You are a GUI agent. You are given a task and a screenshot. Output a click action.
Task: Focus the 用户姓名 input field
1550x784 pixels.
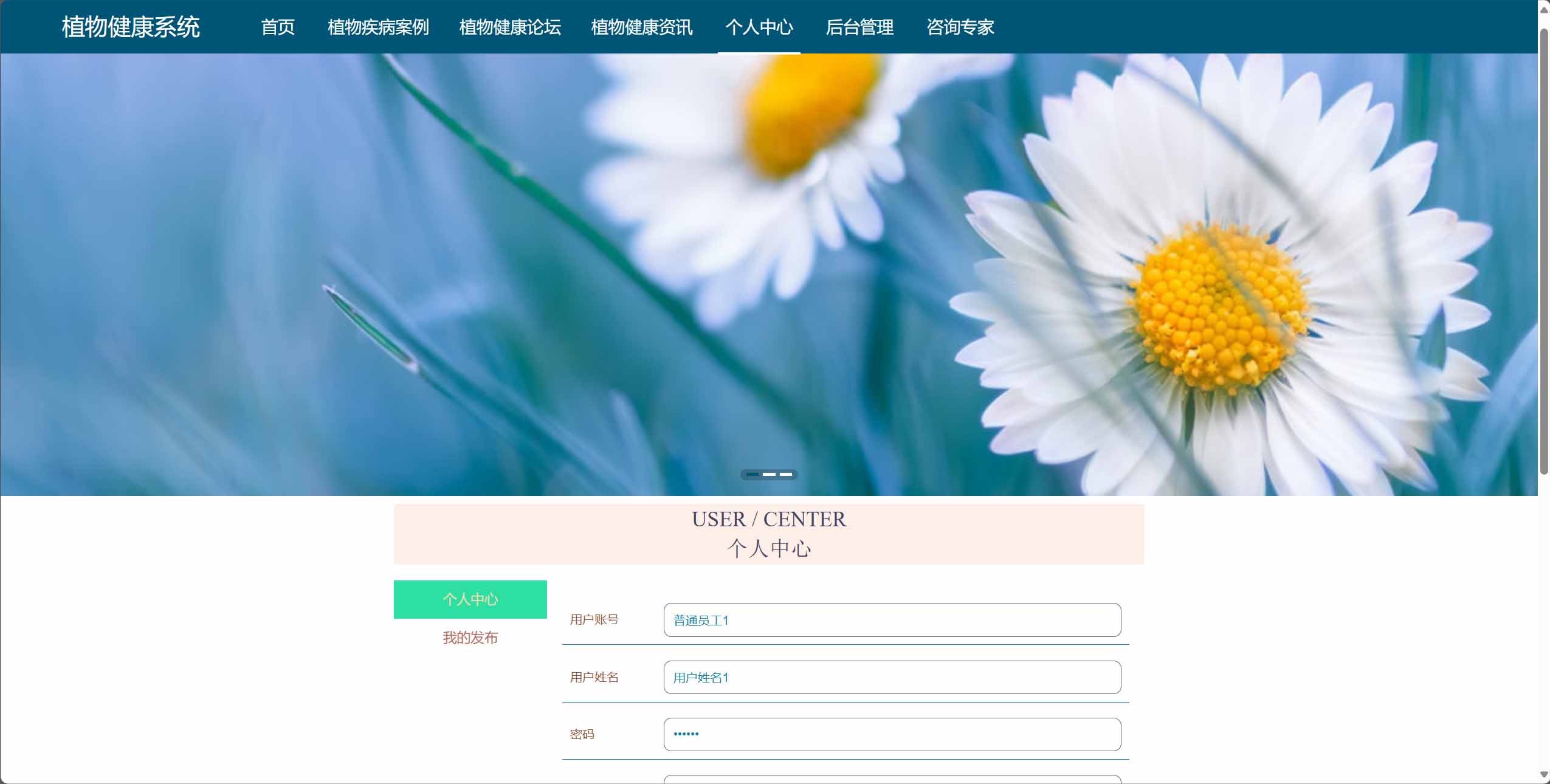(x=892, y=677)
